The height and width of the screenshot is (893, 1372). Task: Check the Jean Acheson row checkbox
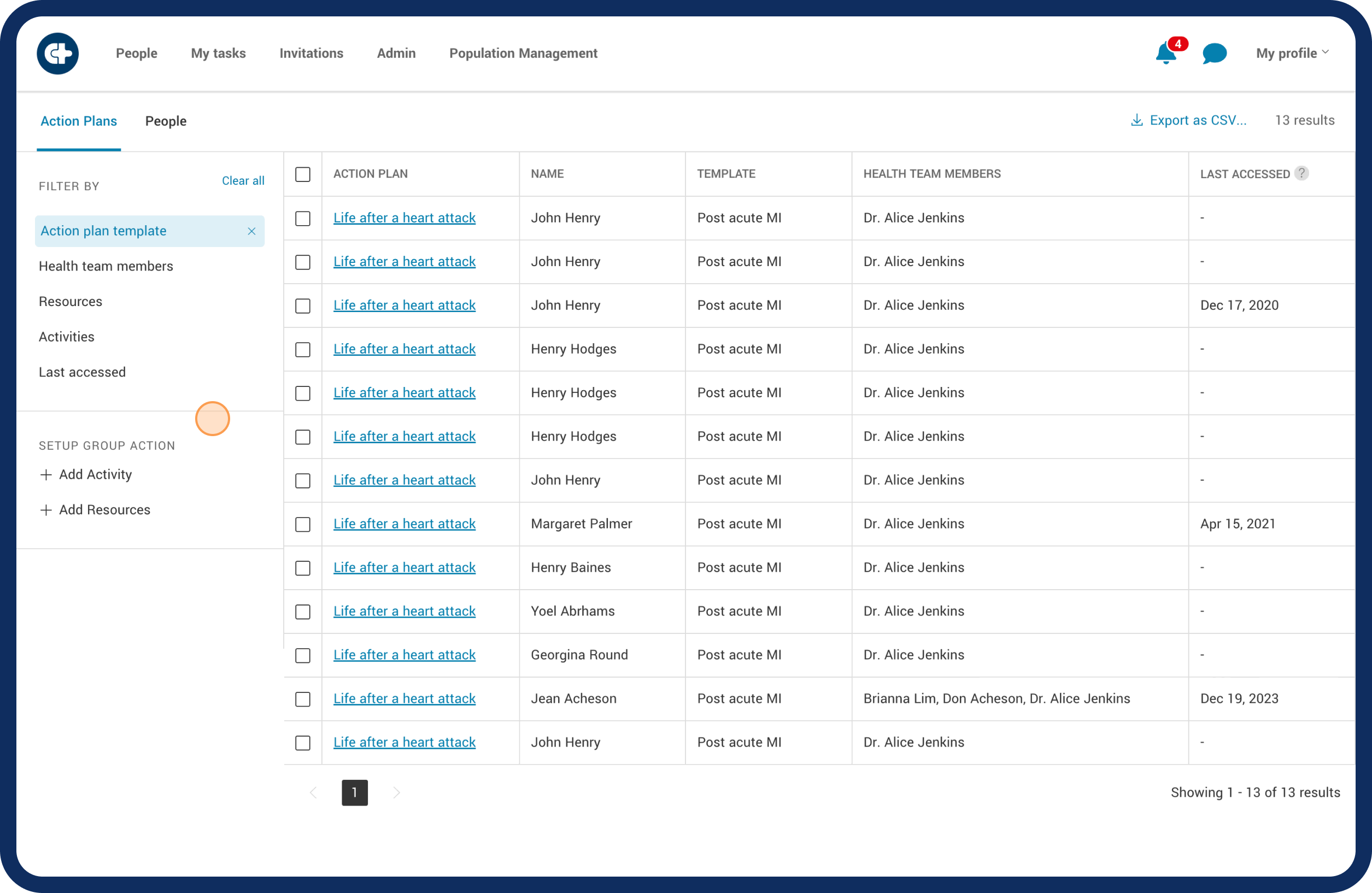click(x=303, y=700)
